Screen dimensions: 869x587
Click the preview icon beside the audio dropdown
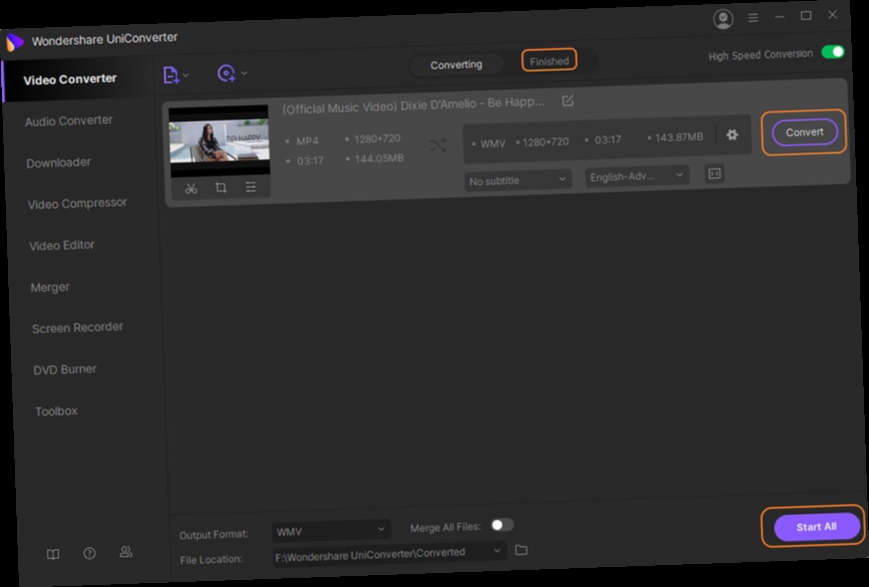714,173
